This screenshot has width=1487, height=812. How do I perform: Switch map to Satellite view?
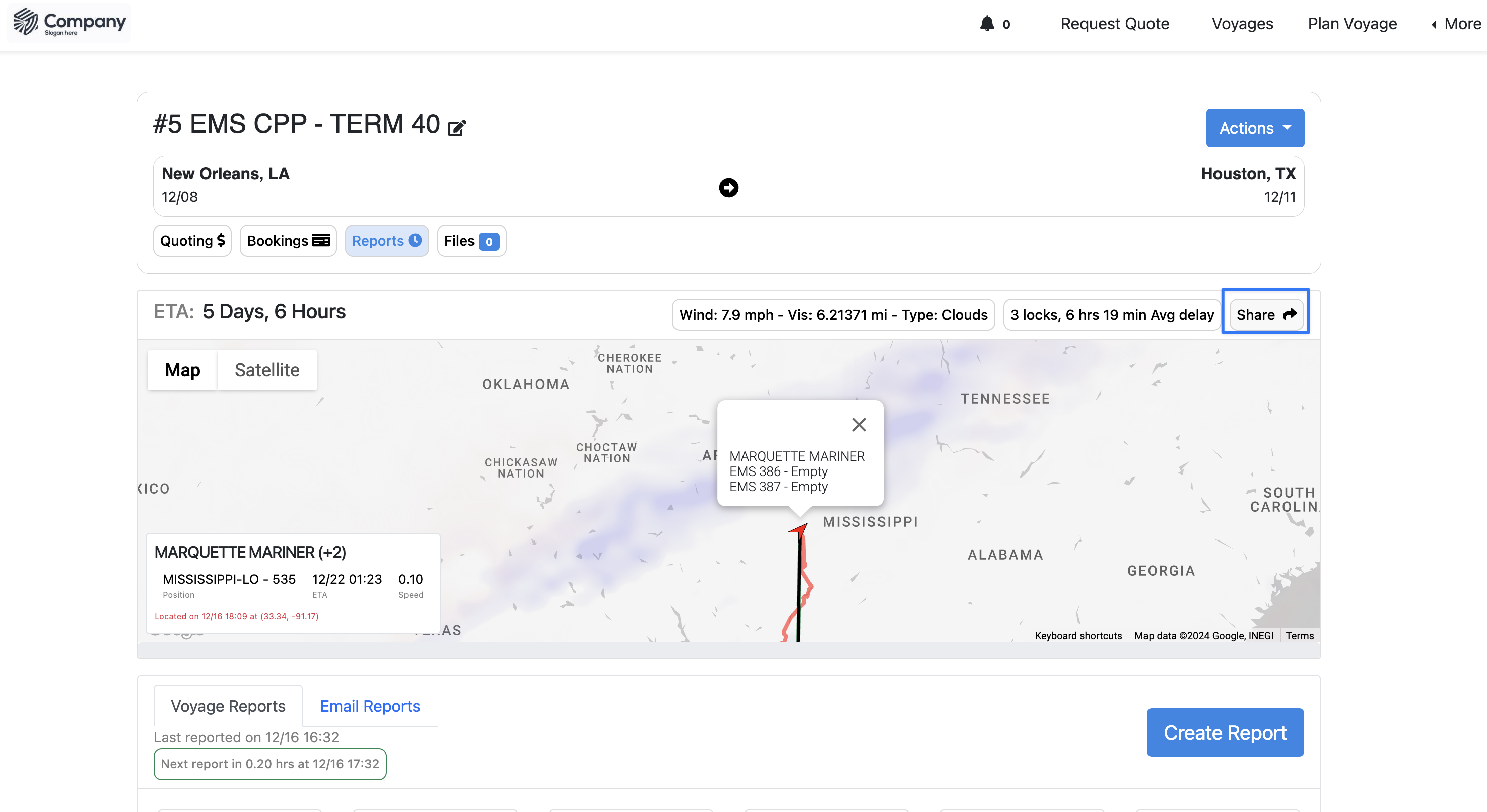[x=266, y=370]
